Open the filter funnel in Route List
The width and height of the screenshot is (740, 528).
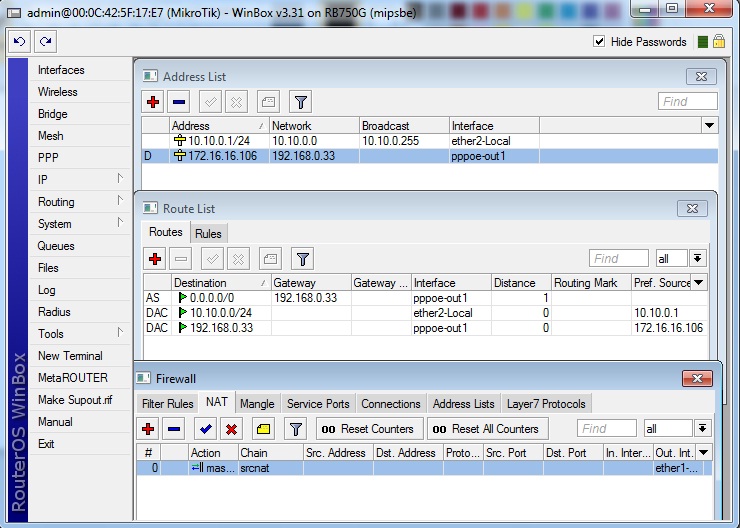[x=303, y=259]
